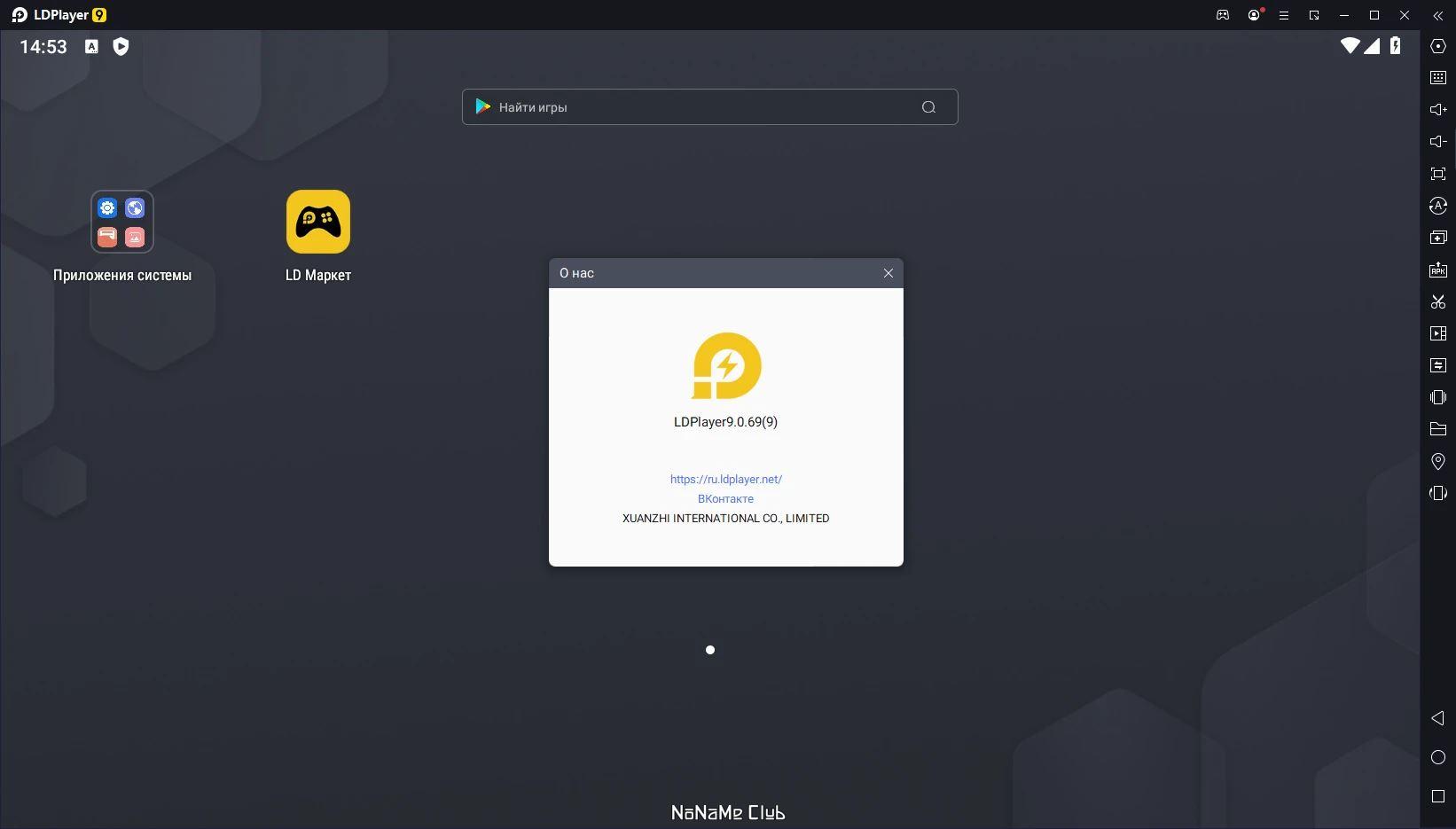Click the LDPlayer9.0.69(9) version text
Screen dimensions: 1456x829
pyautogui.click(x=725, y=422)
